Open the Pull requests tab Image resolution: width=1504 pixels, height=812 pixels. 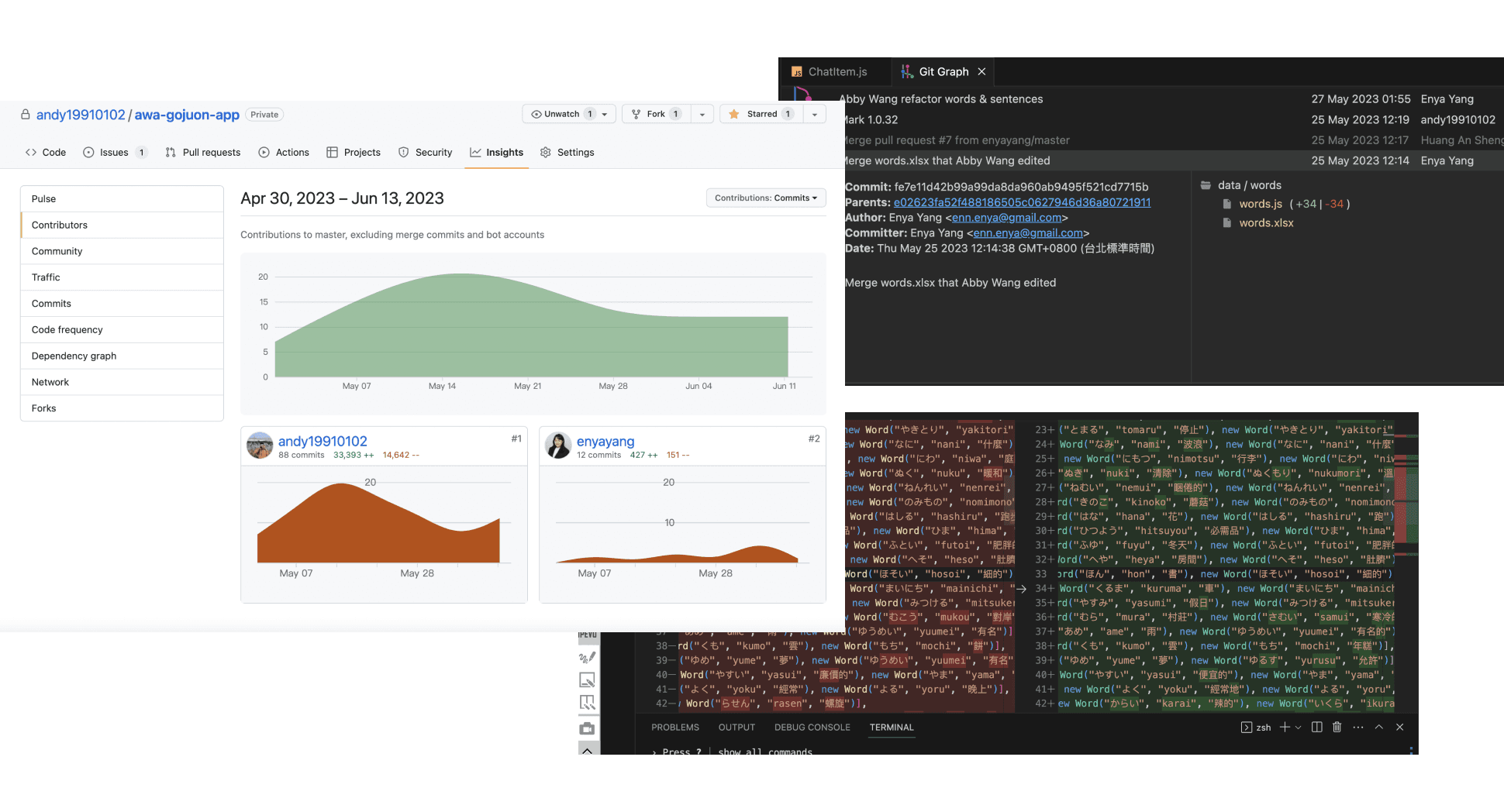202,153
